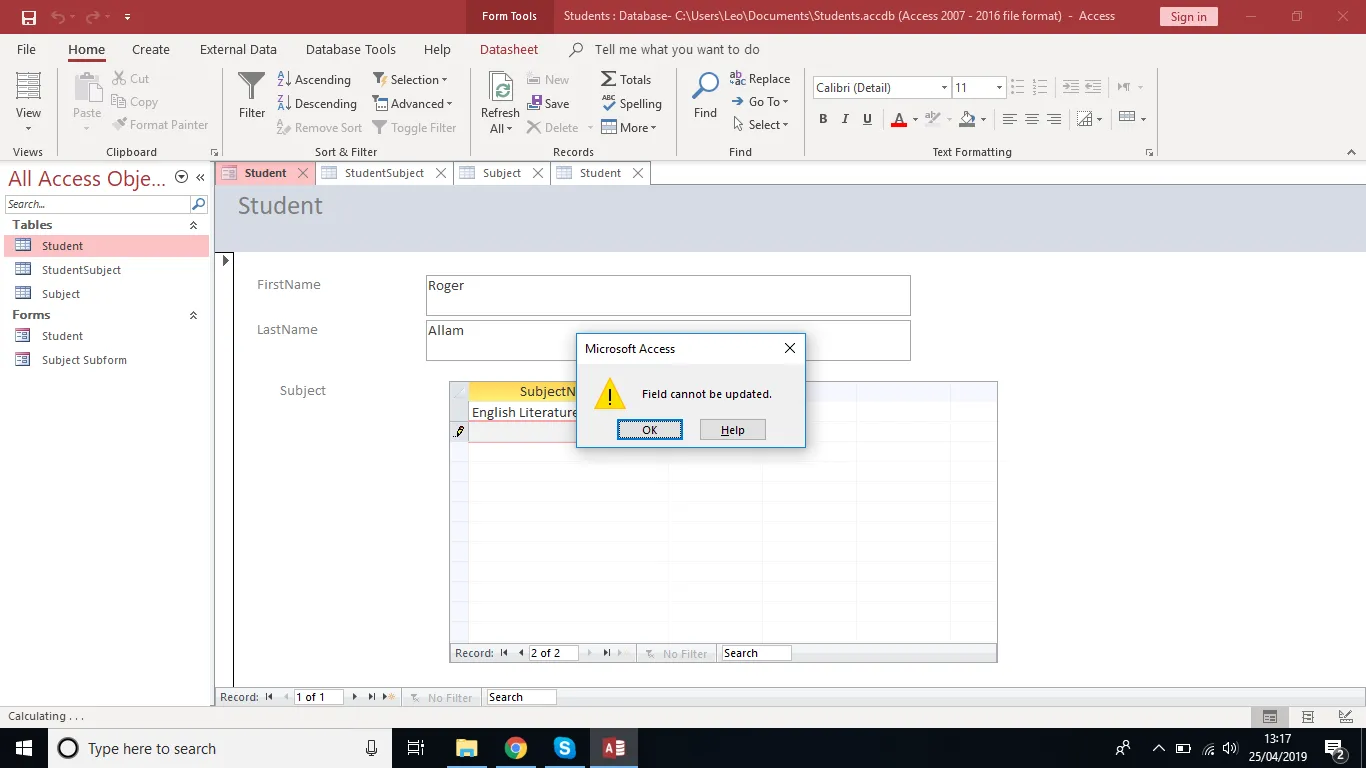This screenshot has width=1366, height=768.
Task: Click the Save icon in the Quick Access Toolbar
Action: [29, 17]
